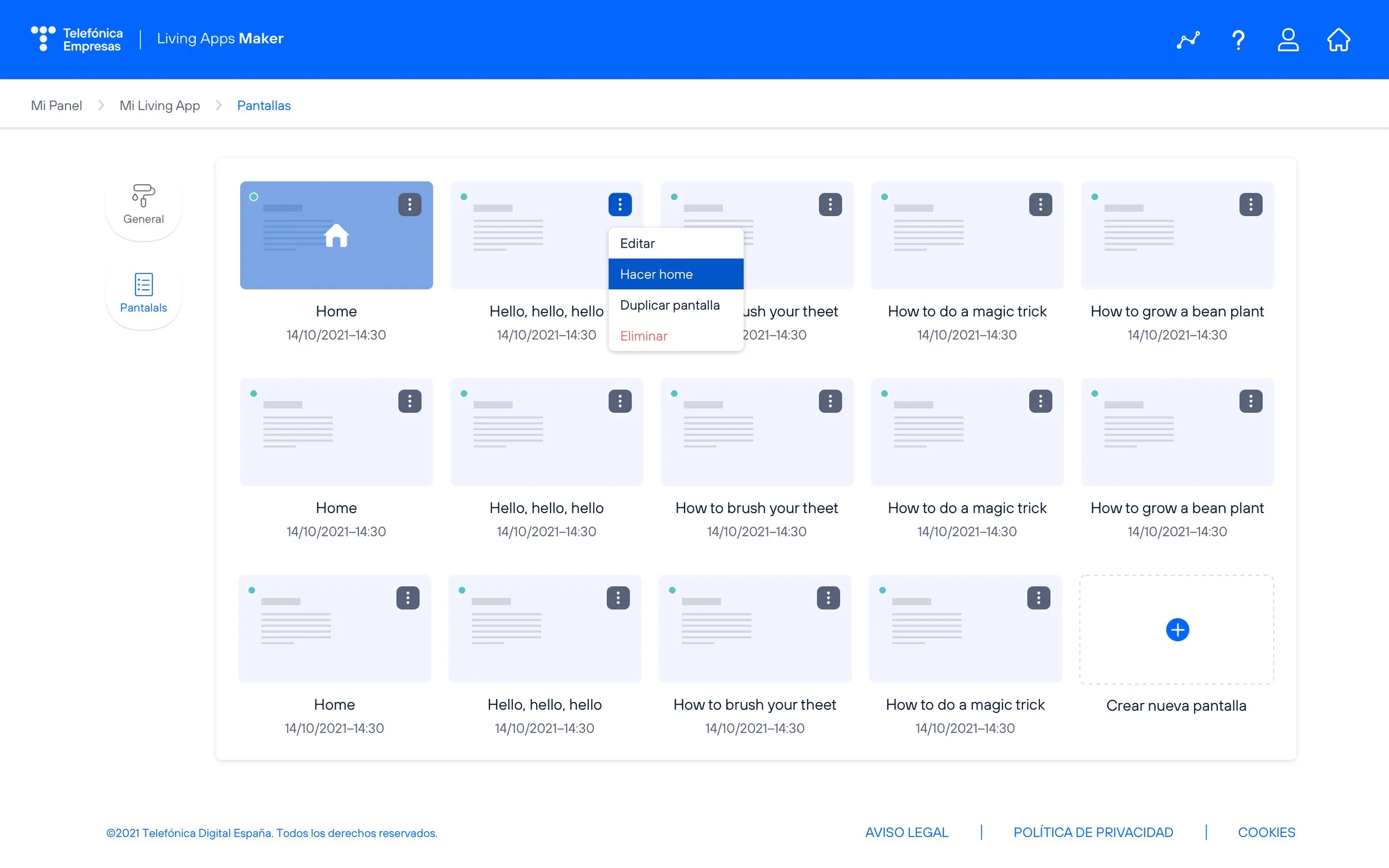This screenshot has height=868, width=1389.
Task: Open the COOKIES link in the footer
Action: pos(1267,832)
